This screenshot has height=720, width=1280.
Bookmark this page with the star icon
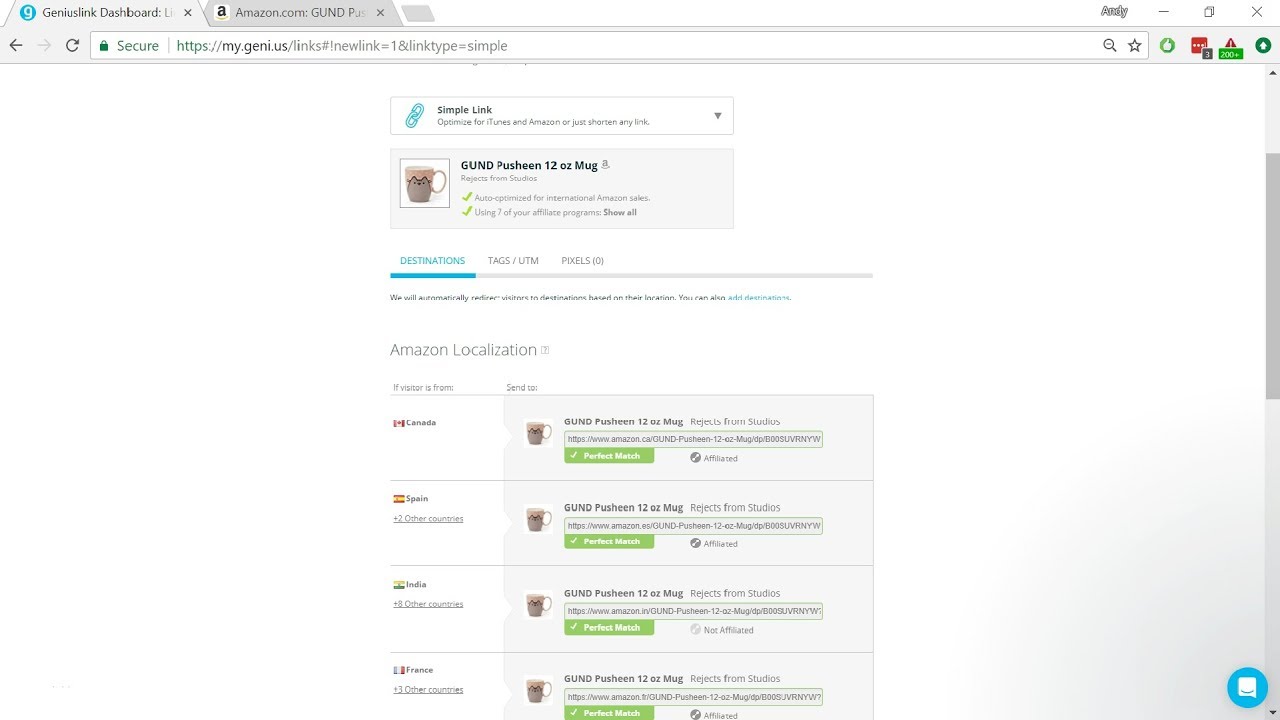(1135, 45)
